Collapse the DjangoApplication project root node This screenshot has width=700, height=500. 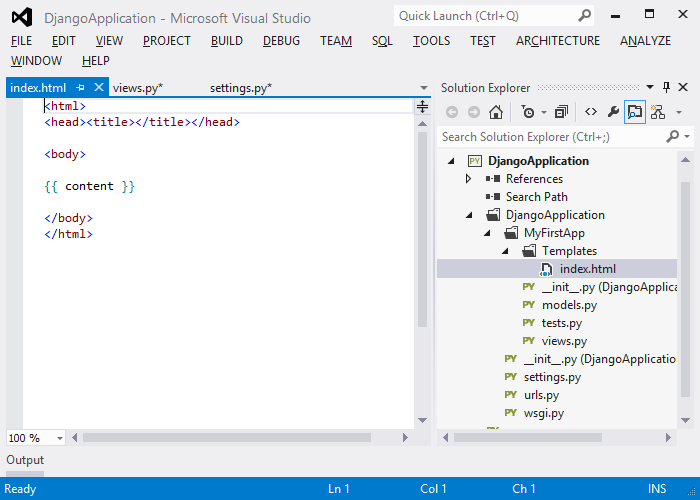pyautogui.click(x=451, y=161)
